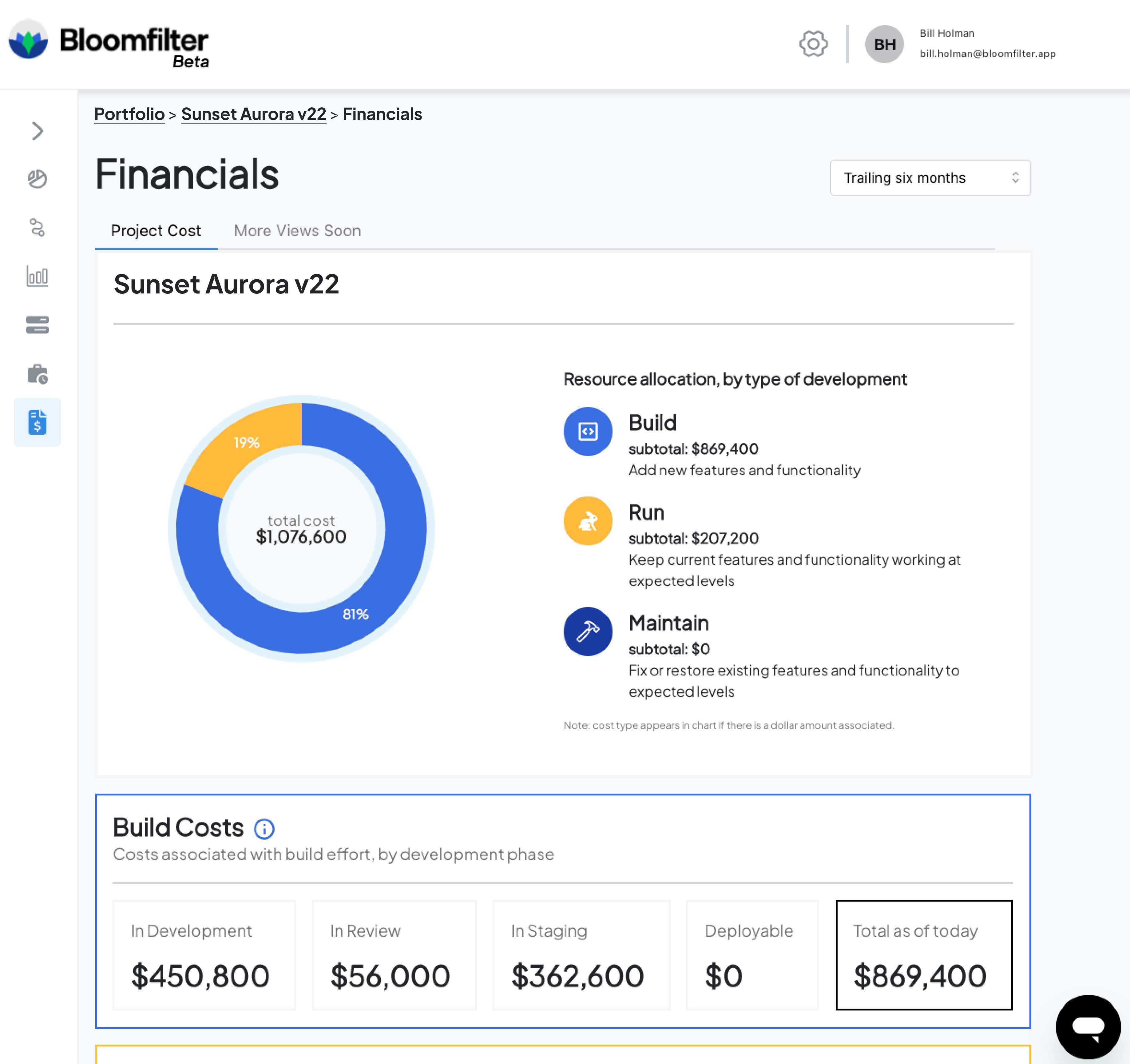Expand the sidebar with chevron arrow
This screenshot has width=1130, height=1064.
point(38,131)
